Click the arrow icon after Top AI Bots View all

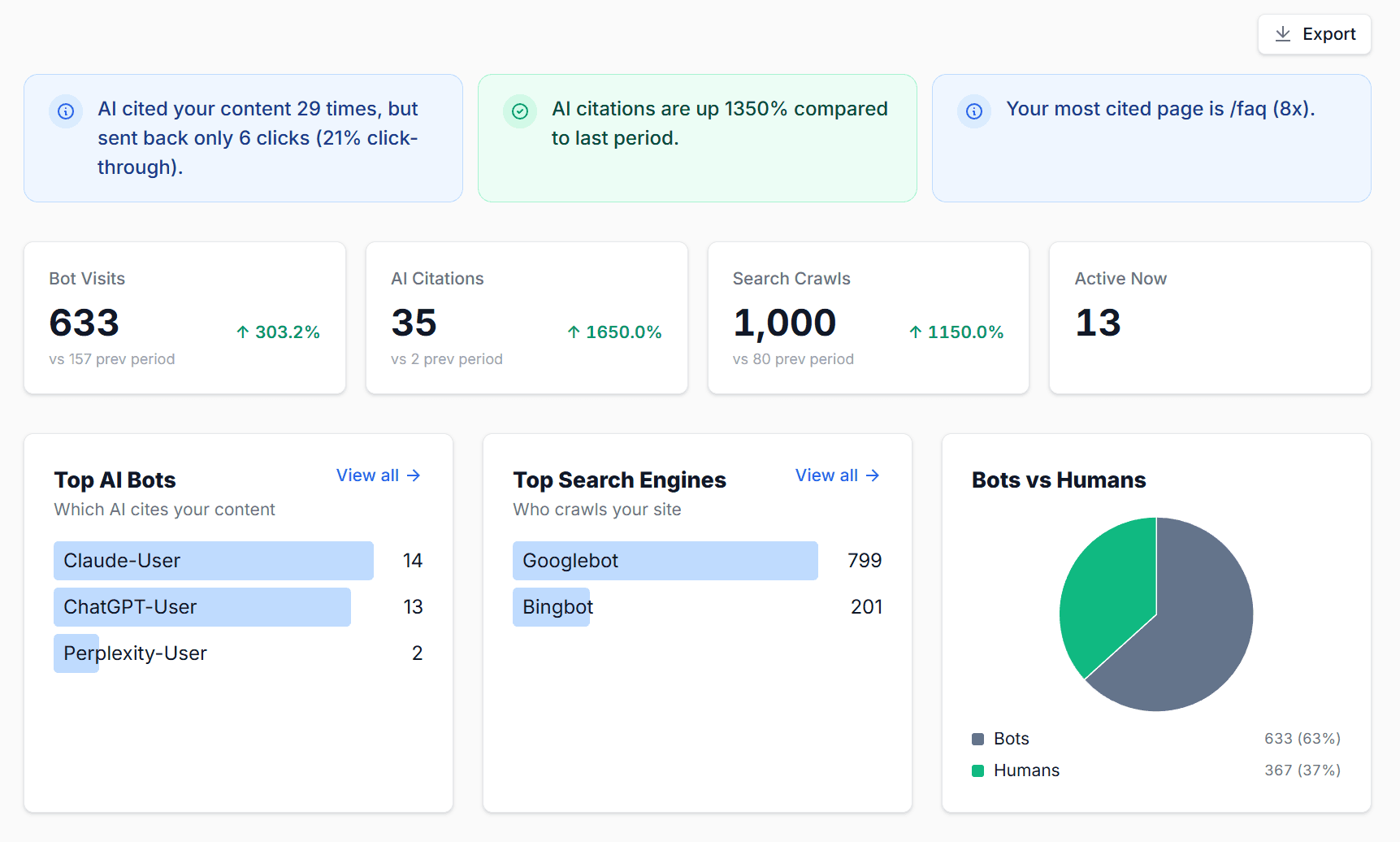coord(414,475)
